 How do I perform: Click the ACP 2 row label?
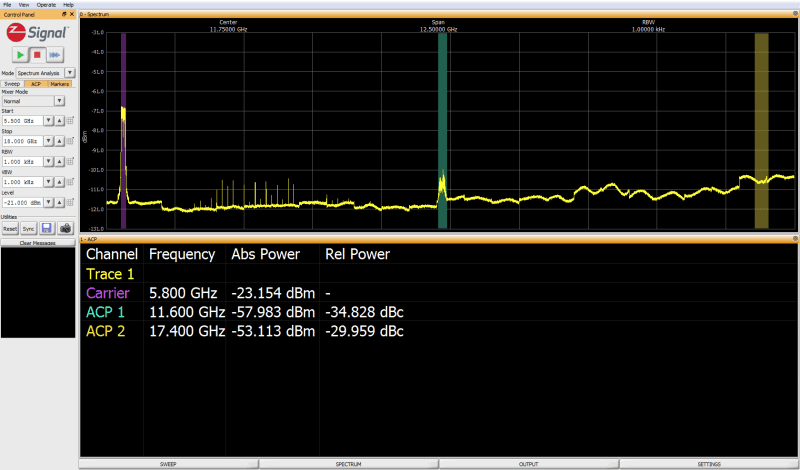click(106, 331)
